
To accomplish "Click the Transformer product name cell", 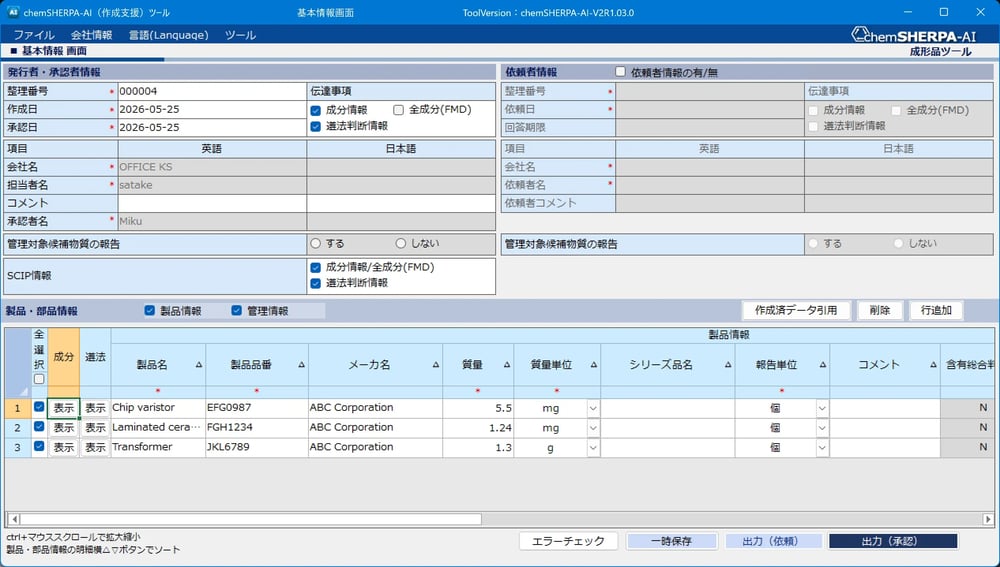I will point(158,447).
